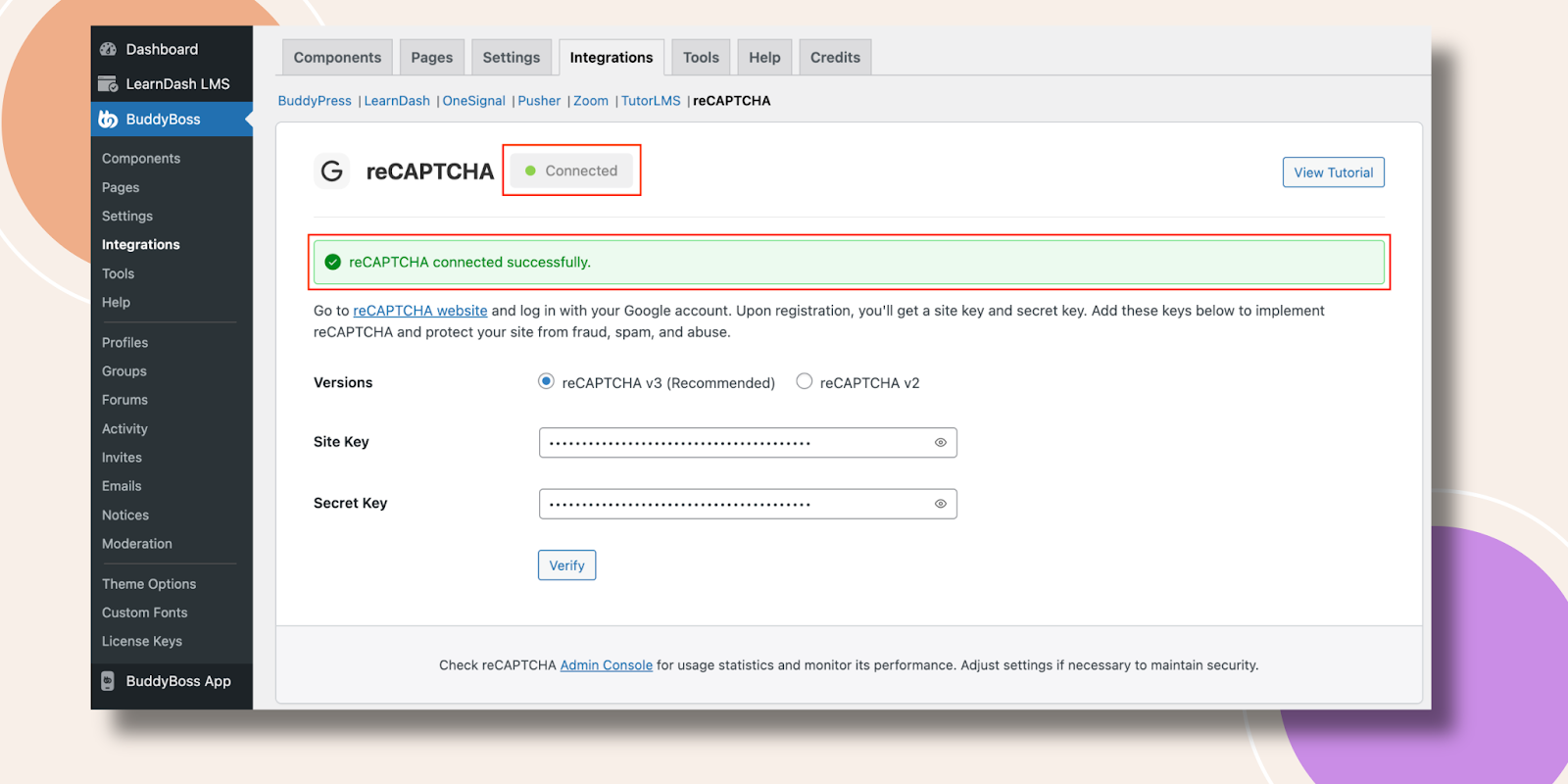This screenshot has width=1568, height=784.
Task: Click the green success checkmark icon
Action: coord(332,262)
